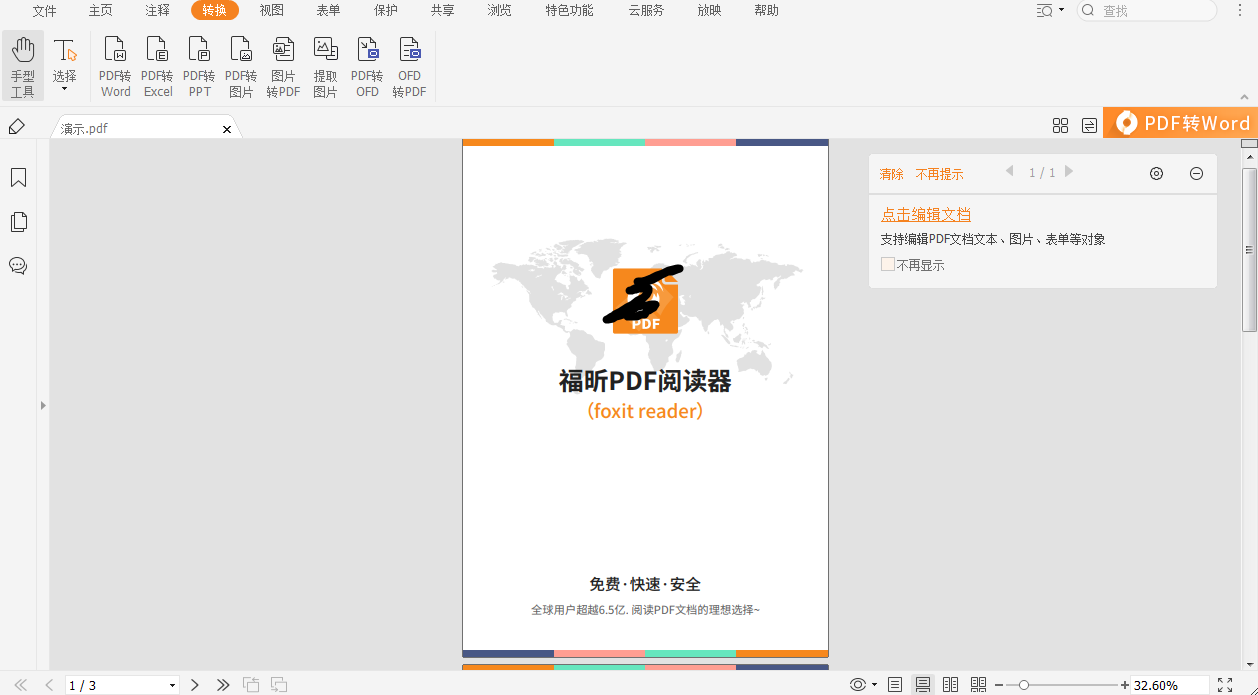Click 清除 in the tip panel
1258x695 pixels.
pyautogui.click(x=891, y=174)
